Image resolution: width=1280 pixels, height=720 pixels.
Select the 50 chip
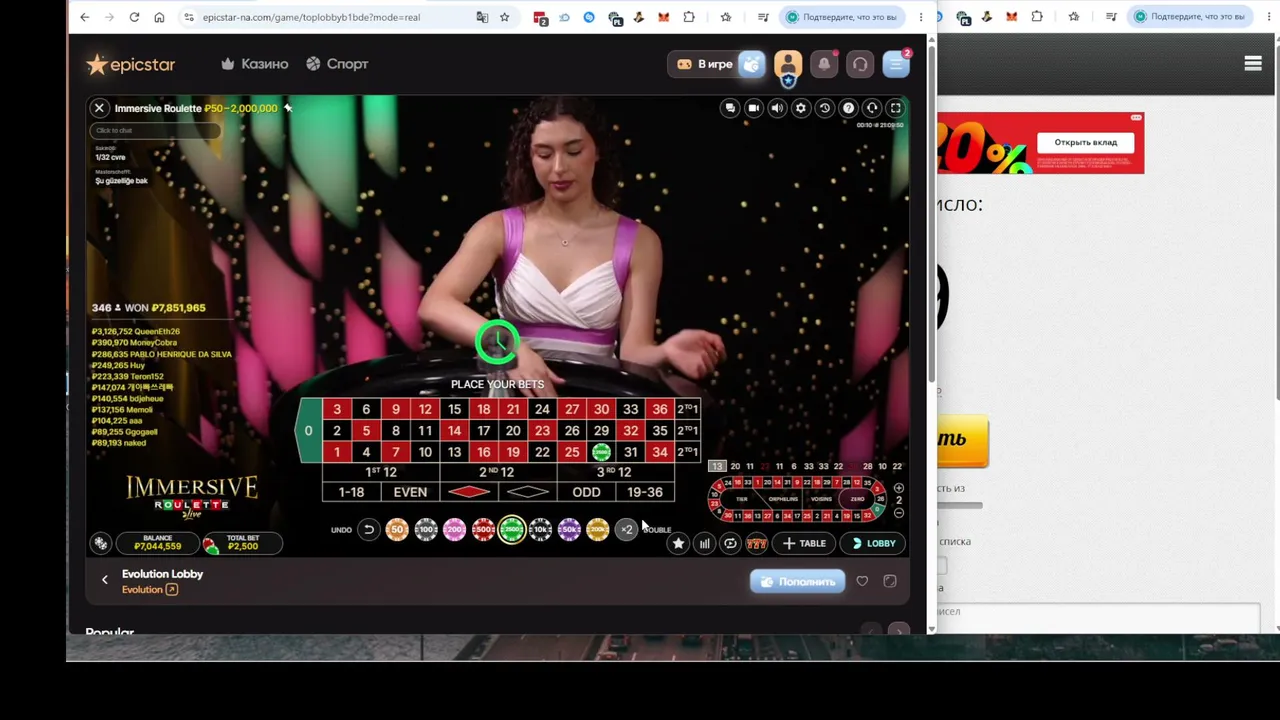tap(397, 530)
